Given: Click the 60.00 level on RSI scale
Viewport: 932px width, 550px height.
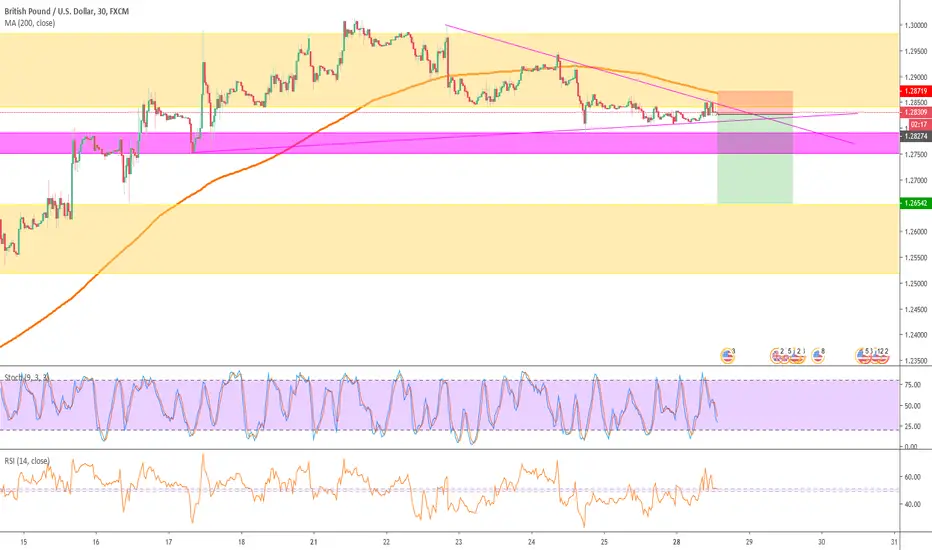Looking at the screenshot, I should tap(912, 477).
